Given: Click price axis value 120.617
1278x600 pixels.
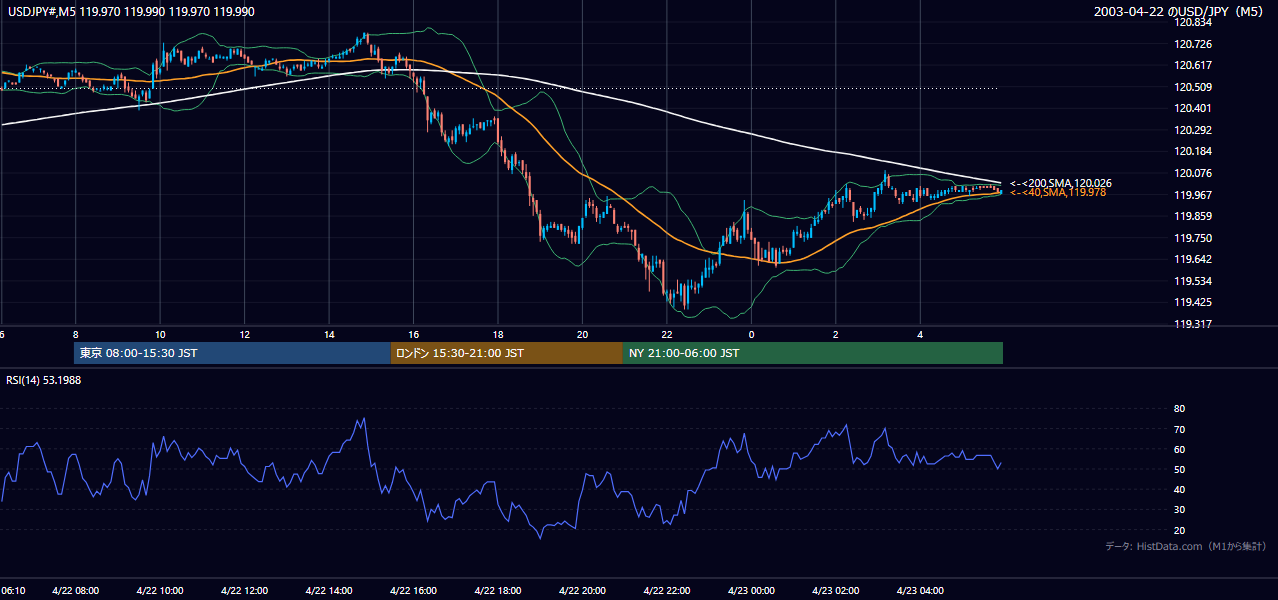Looking at the screenshot, I should pos(1192,65).
